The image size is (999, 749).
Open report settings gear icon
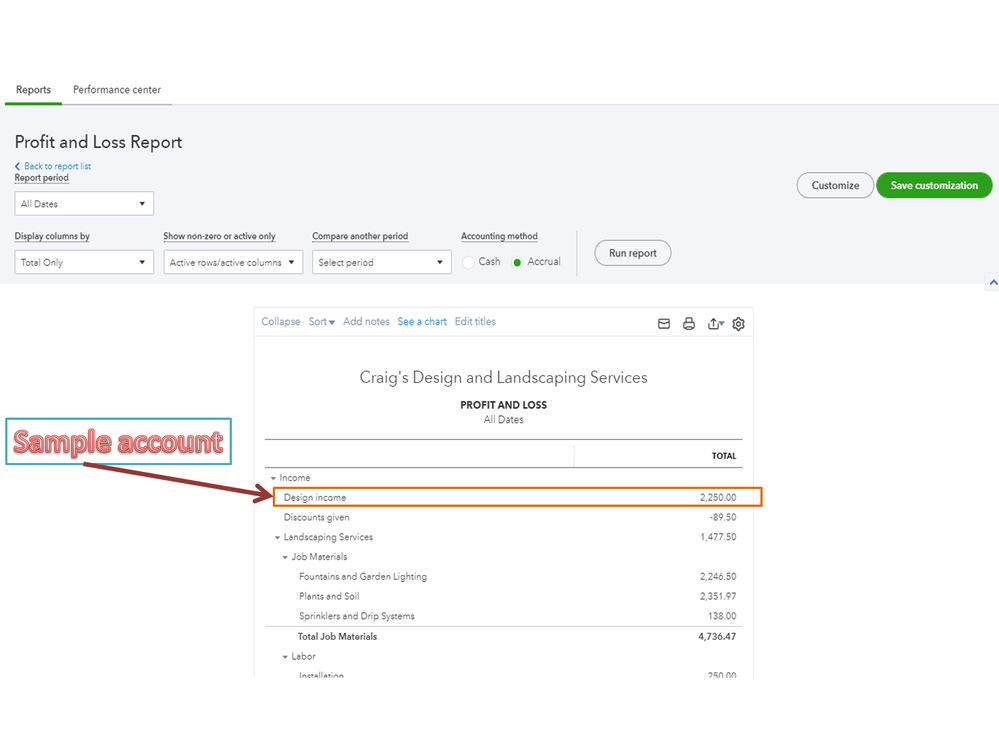739,324
